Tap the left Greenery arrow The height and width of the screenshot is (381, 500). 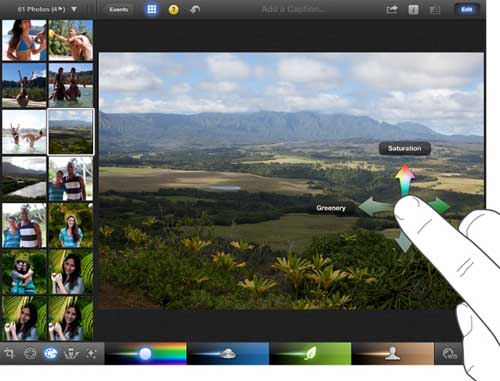[x=375, y=207]
